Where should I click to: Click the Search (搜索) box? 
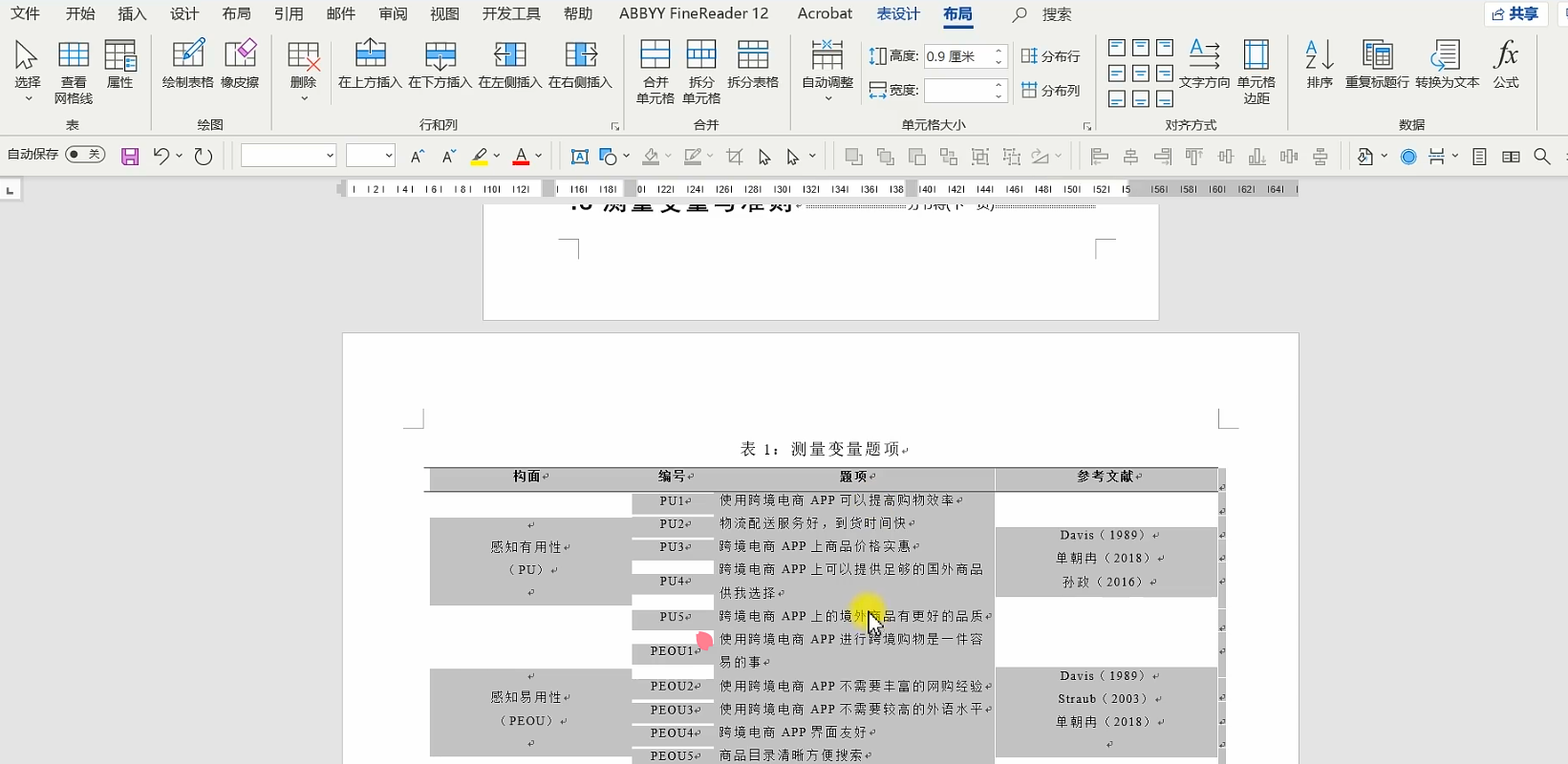(1043, 14)
